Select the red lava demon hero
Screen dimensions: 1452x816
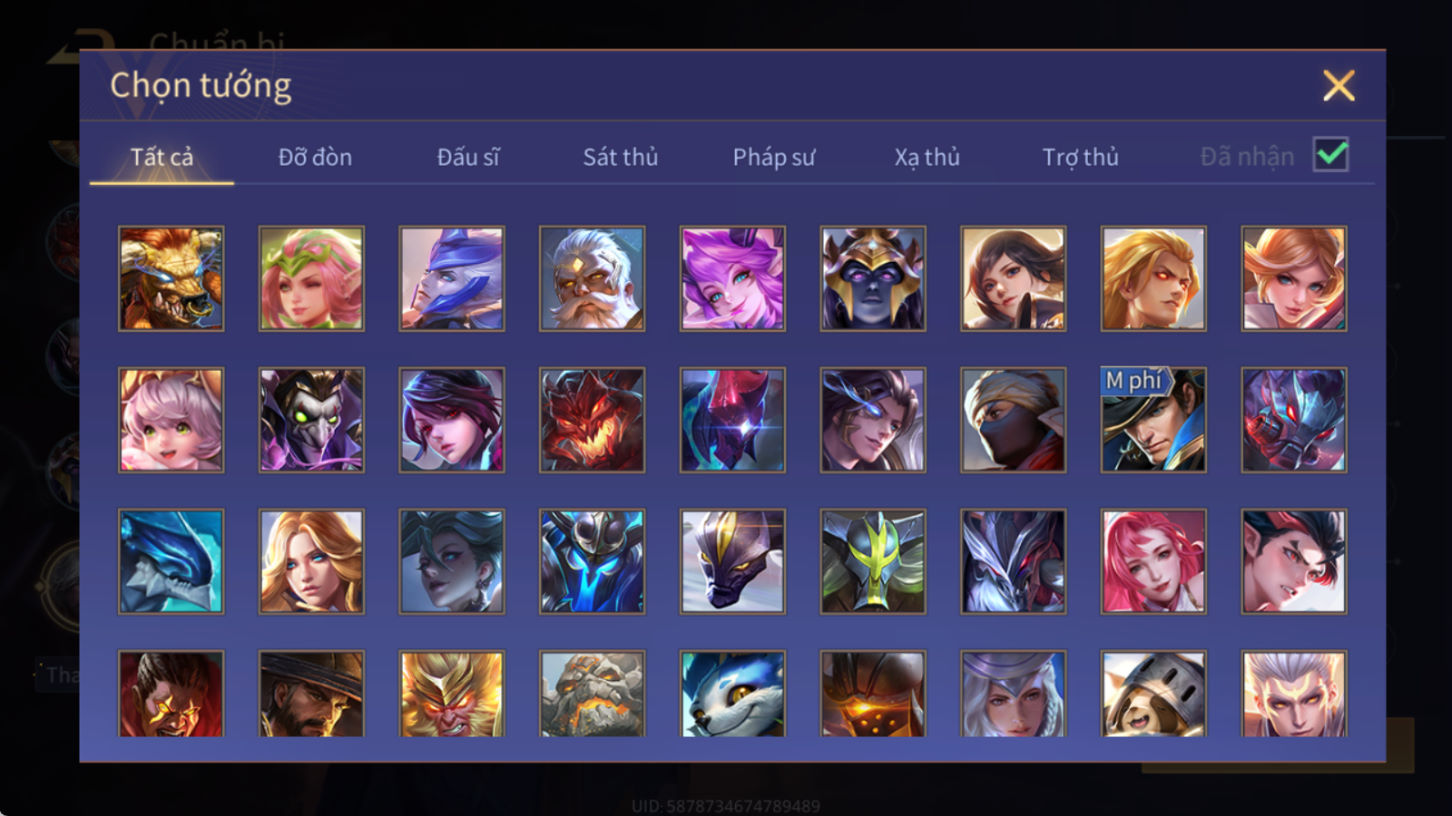(592, 420)
